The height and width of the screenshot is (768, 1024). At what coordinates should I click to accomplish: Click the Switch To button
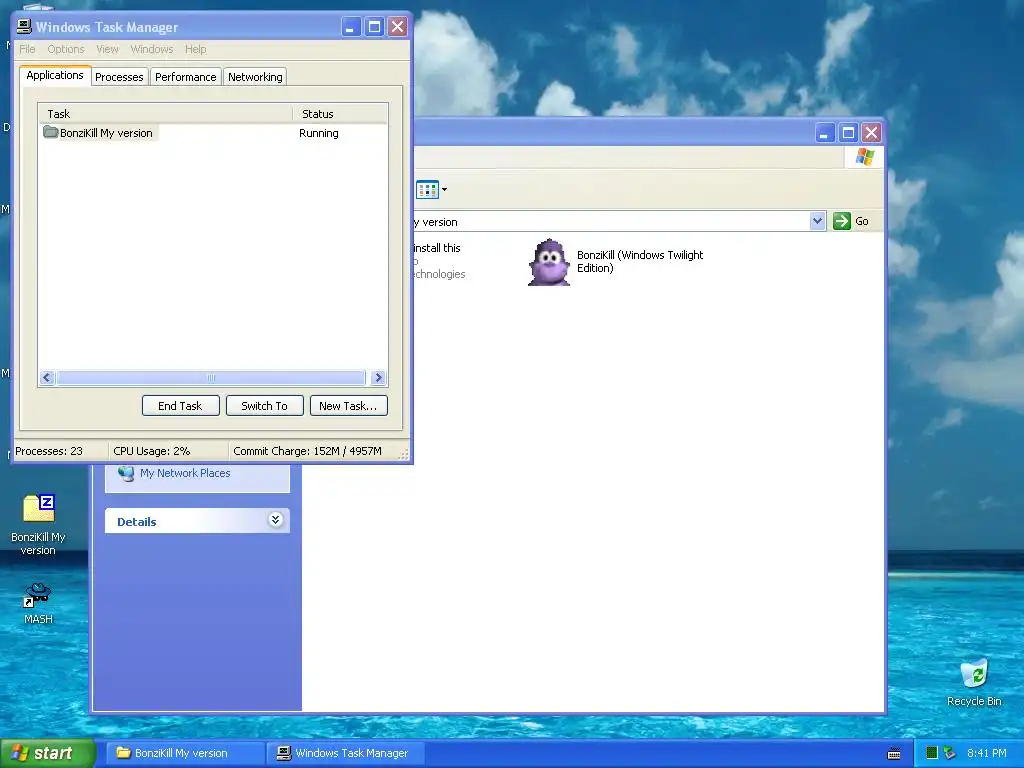[x=264, y=406]
